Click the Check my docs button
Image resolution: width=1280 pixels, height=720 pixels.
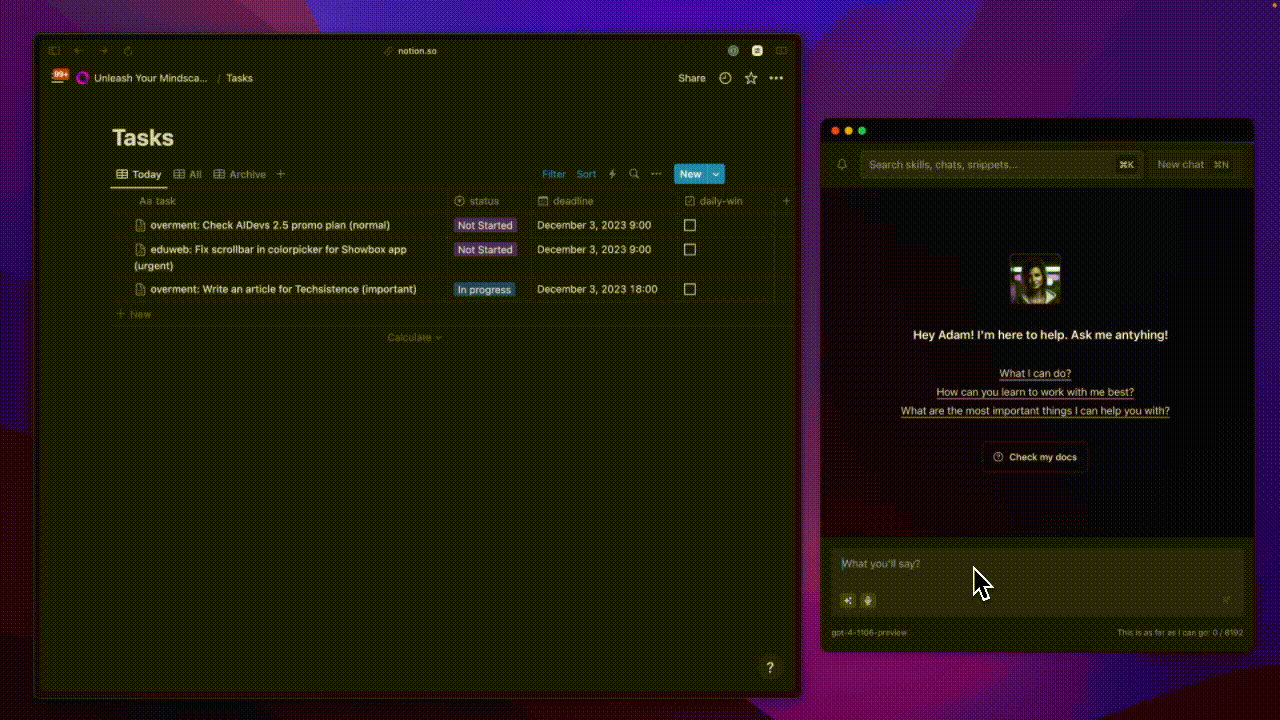(1035, 457)
